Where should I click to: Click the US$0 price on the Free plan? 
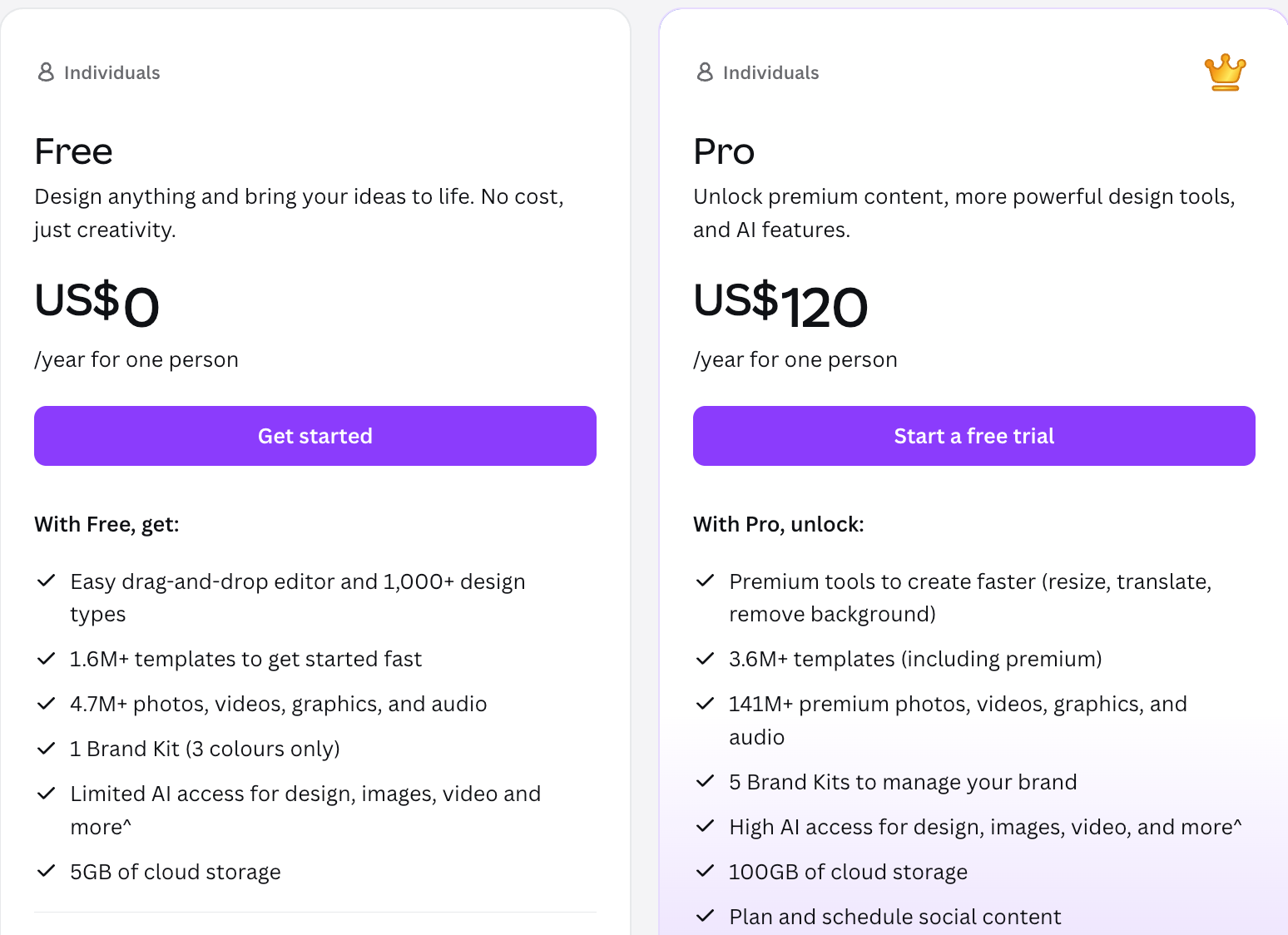click(x=97, y=304)
